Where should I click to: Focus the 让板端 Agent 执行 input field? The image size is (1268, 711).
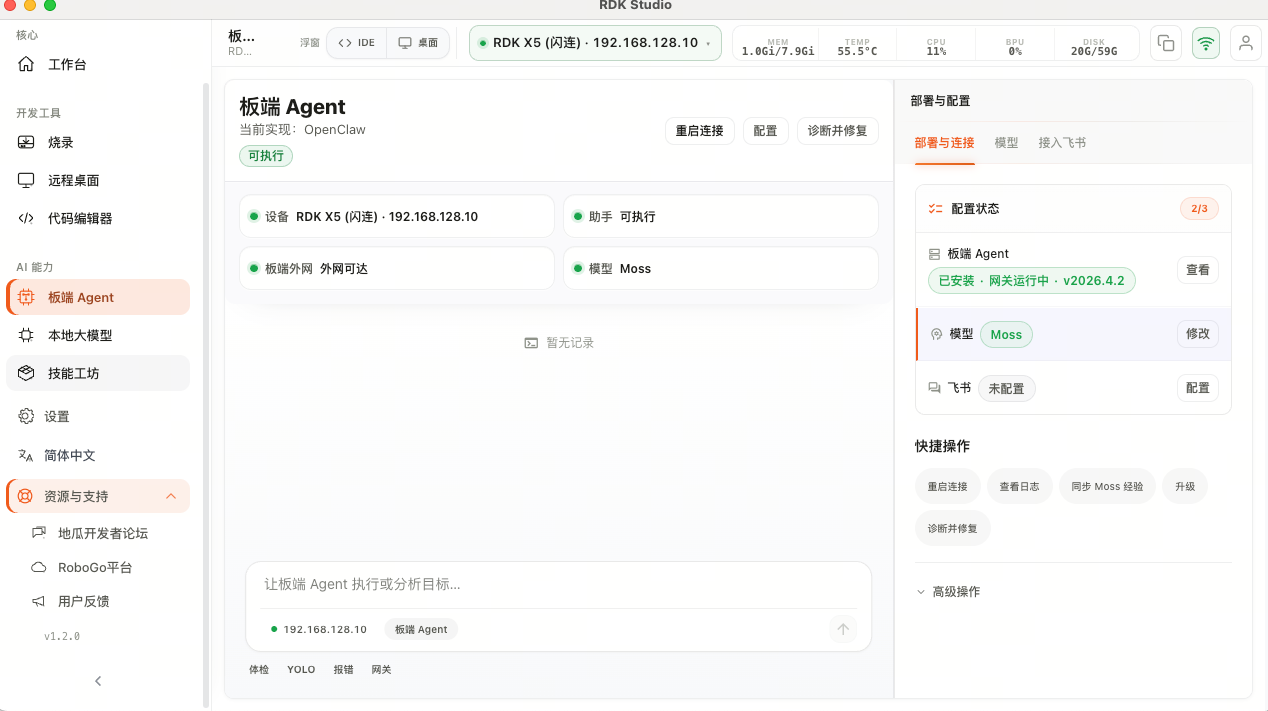click(558, 584)
